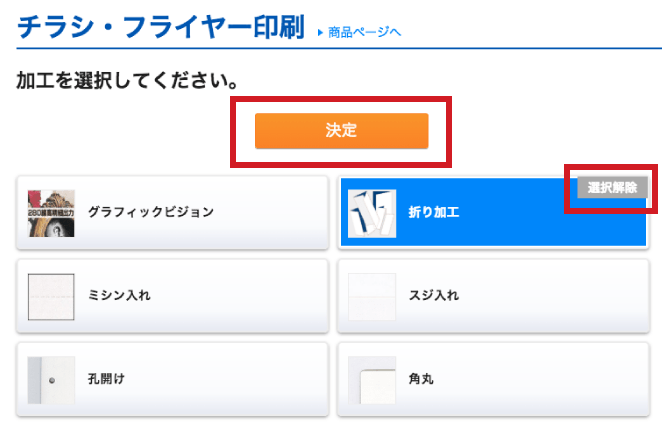Select the グラフィックビジョン option label

coord(150,212)
